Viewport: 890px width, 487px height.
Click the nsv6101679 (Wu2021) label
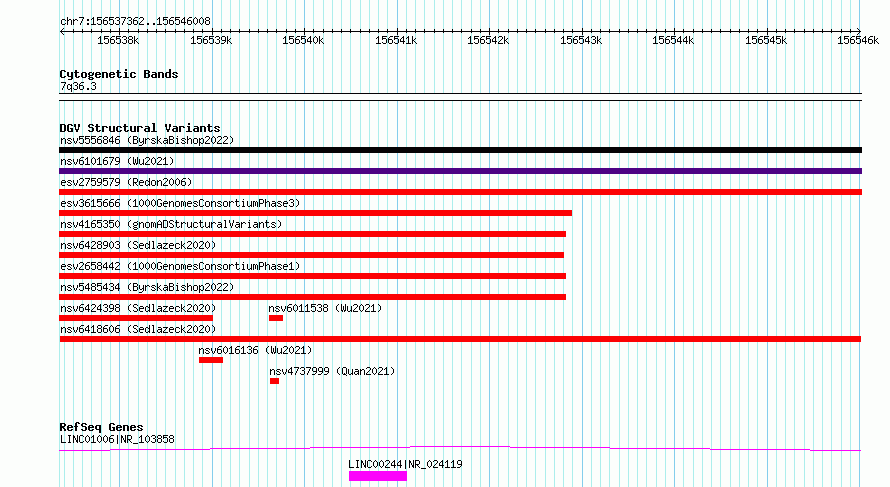[x=117, y=161]
